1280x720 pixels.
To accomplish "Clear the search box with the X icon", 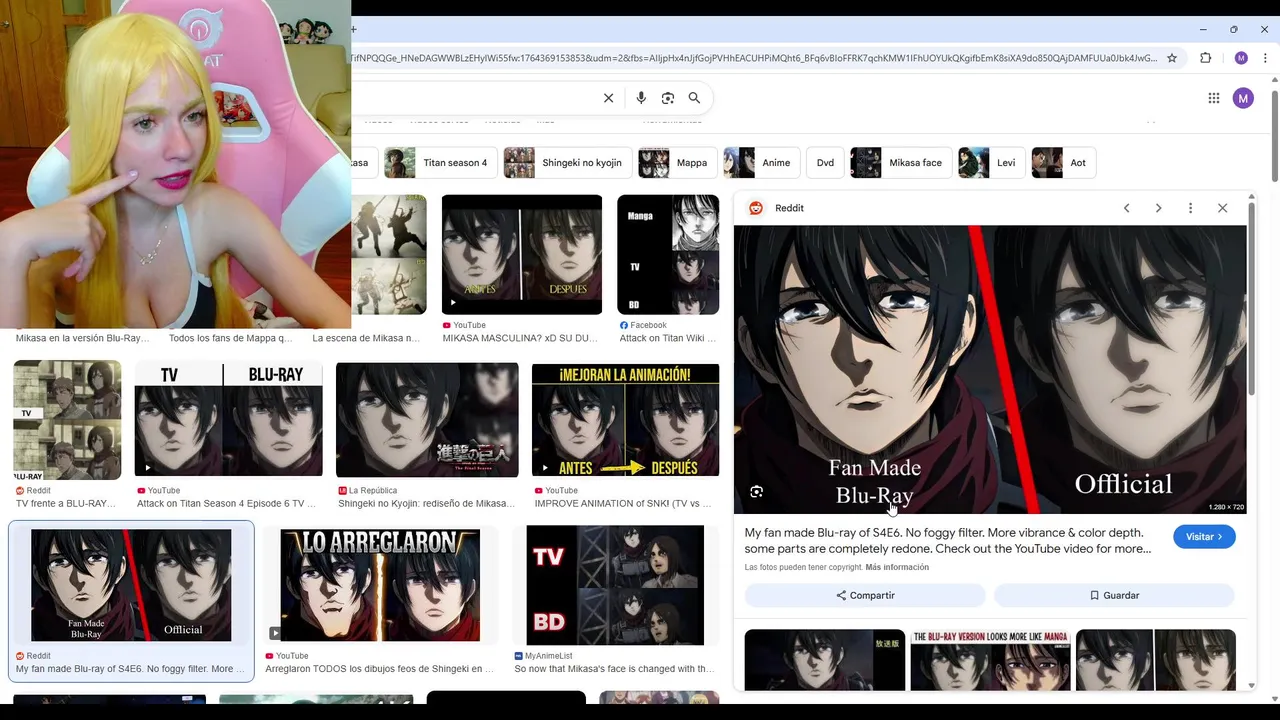I will pos(608,98).
